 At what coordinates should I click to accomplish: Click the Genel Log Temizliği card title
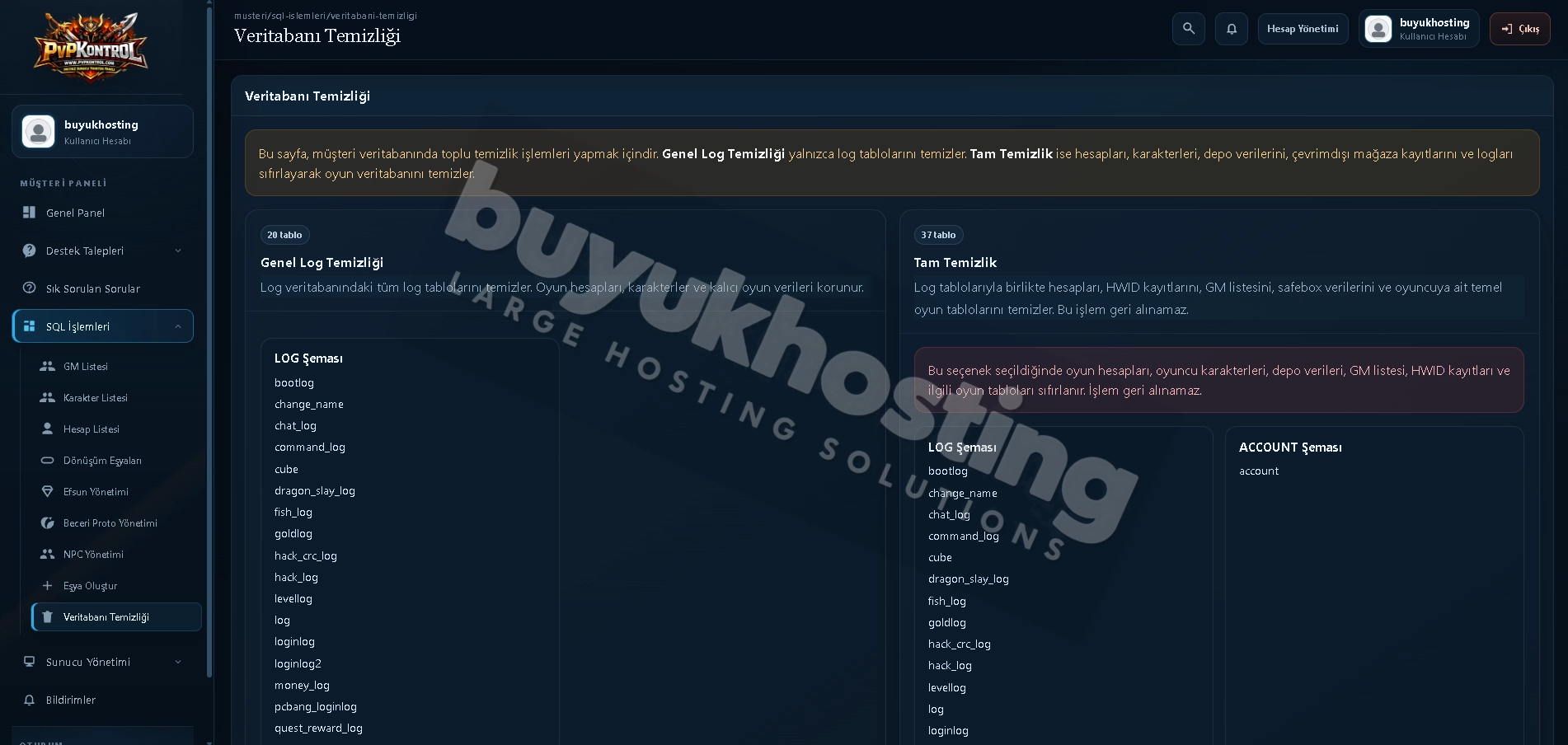322,263
